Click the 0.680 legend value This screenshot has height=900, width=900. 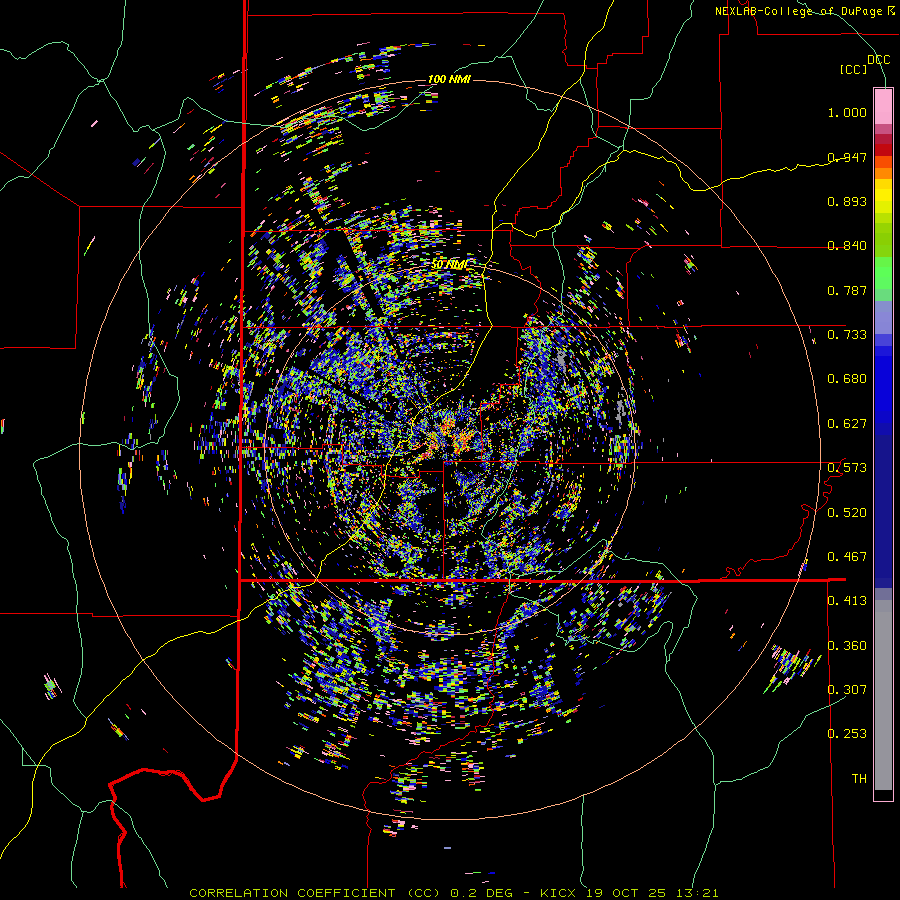[x=847, y=379]
